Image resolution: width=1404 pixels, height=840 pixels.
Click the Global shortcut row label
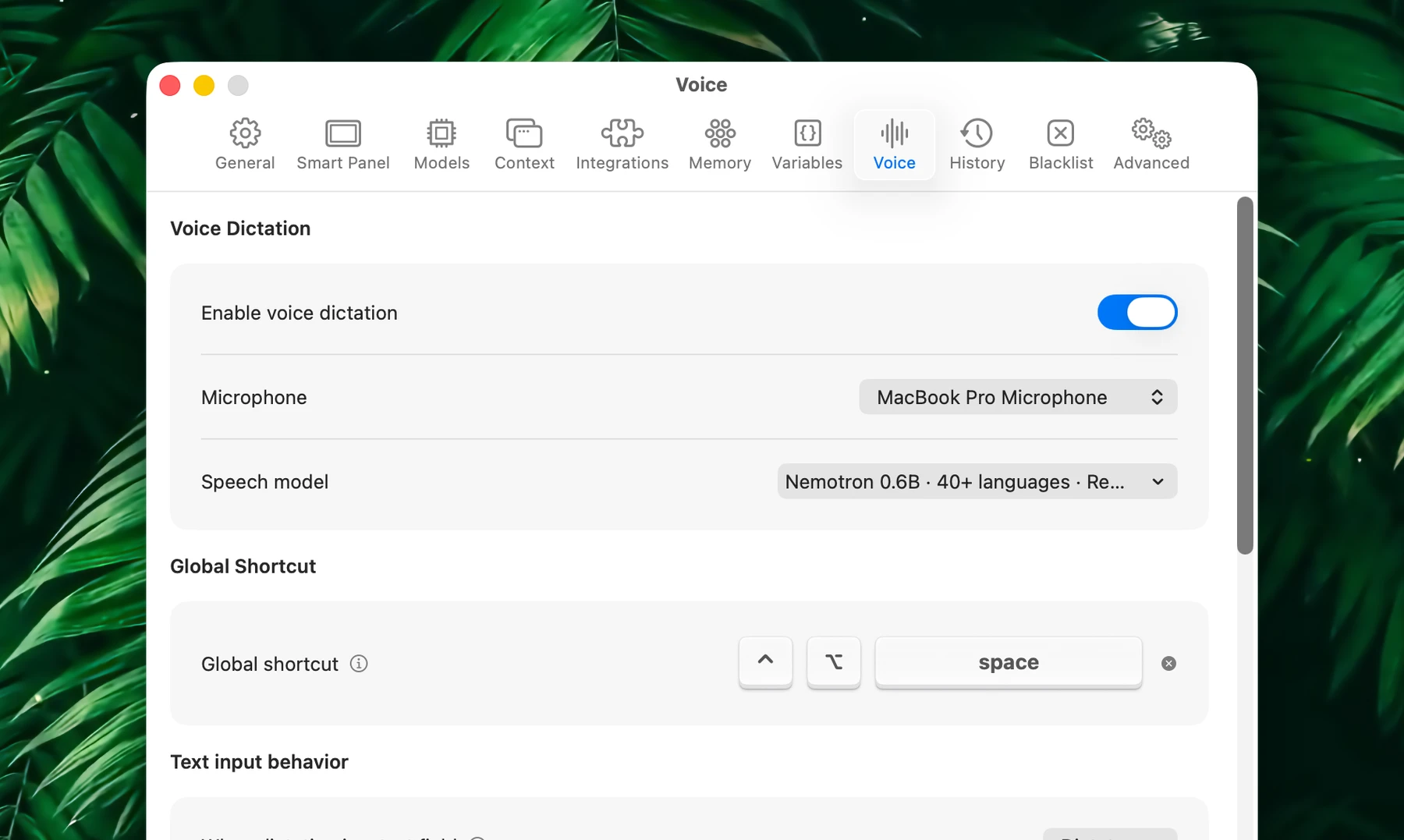(270, 664)
